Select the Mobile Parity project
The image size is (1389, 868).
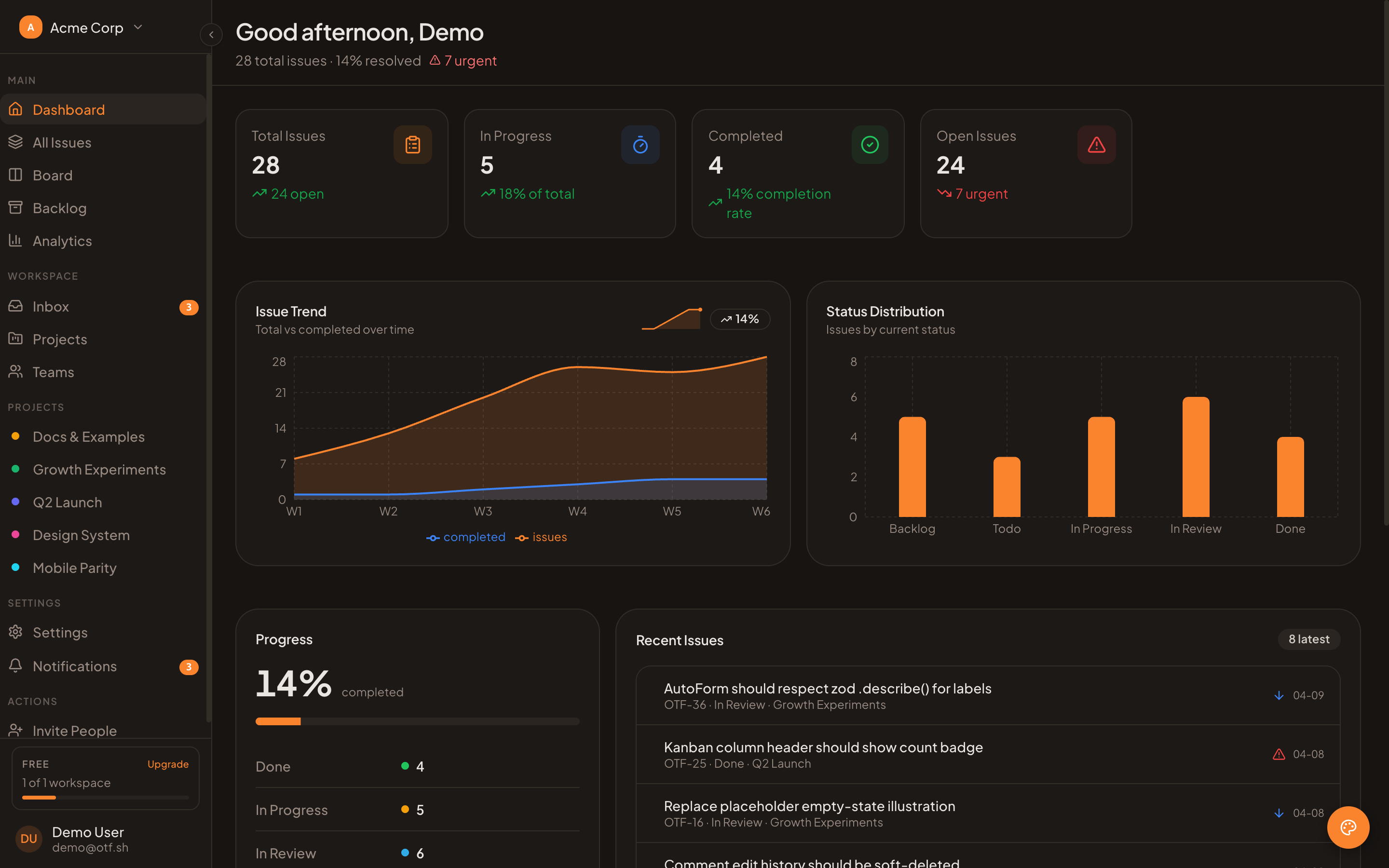coord(103,567)
